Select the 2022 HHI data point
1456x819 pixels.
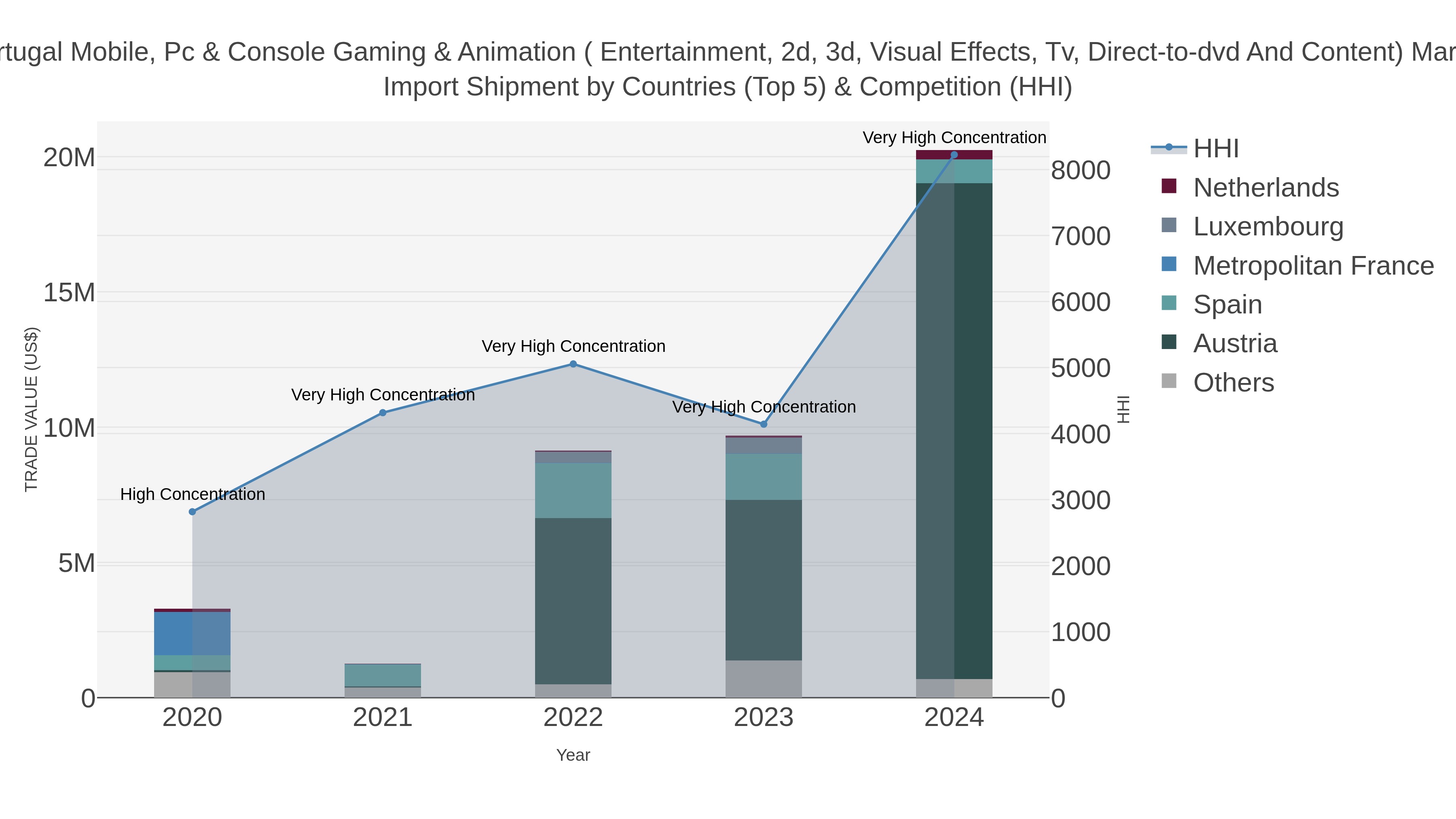click(573, 364)
